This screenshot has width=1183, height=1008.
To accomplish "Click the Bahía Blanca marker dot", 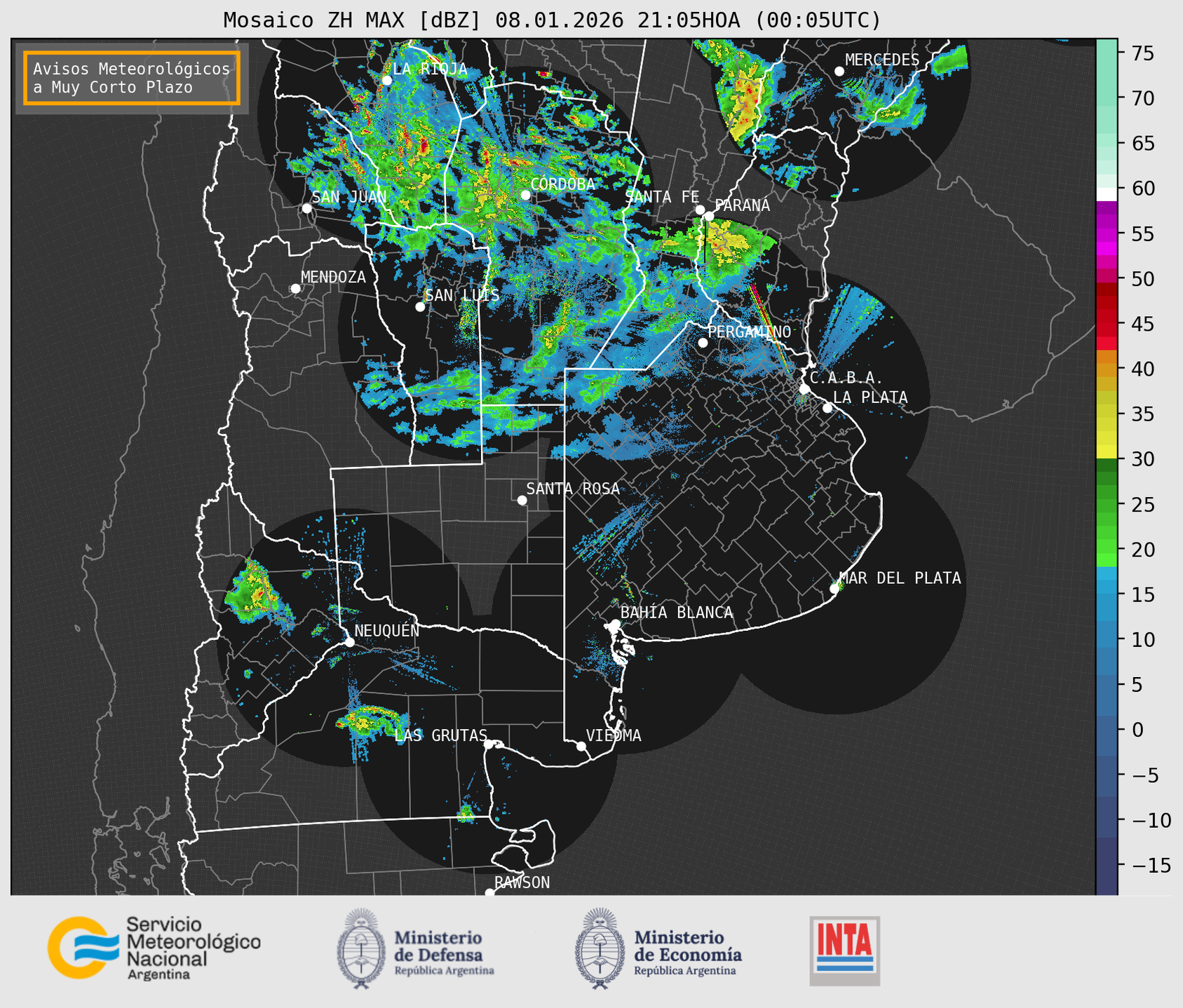I will [616, 624].
